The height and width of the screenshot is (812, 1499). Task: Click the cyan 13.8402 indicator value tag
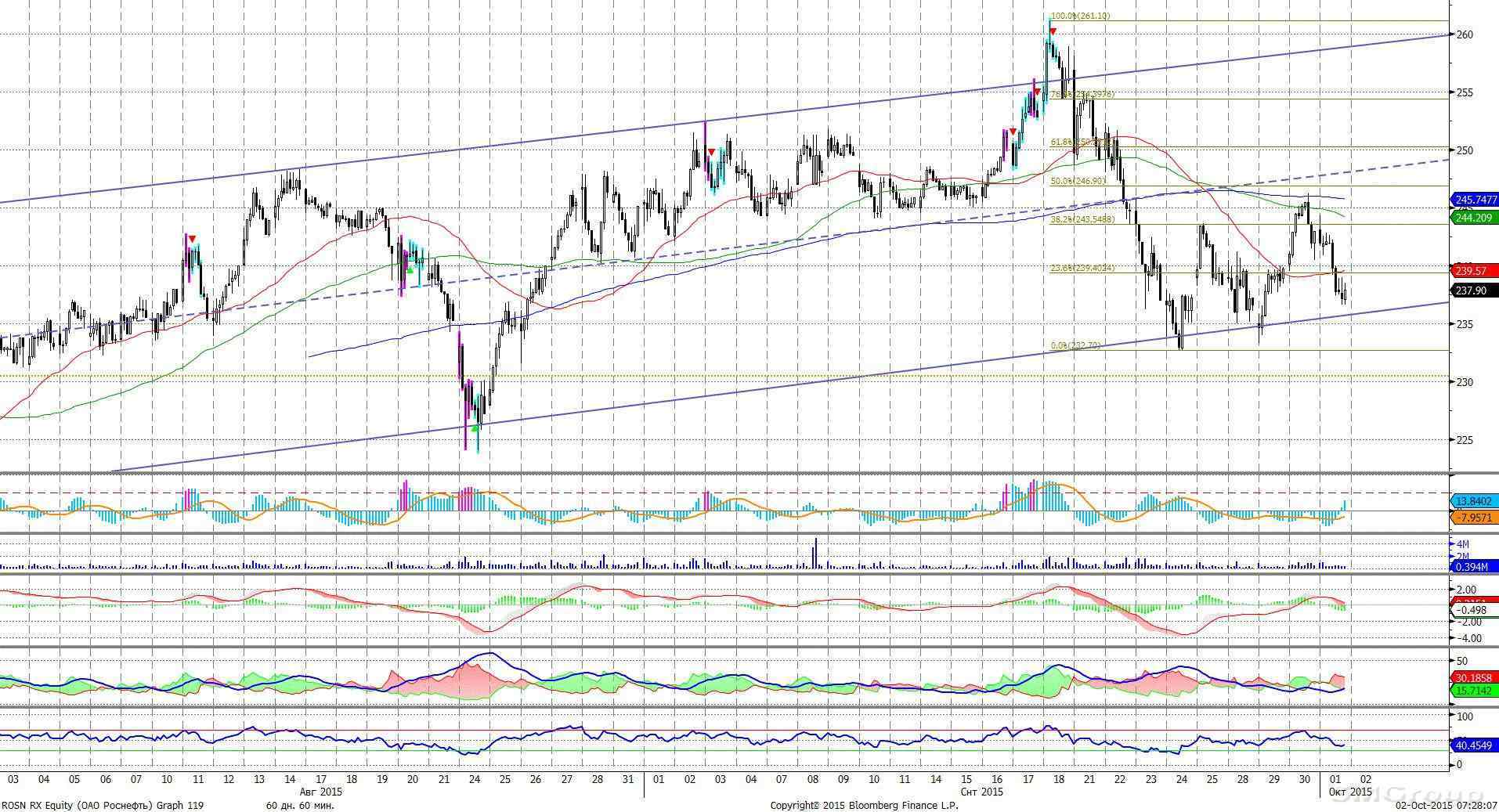(1475, 500)
